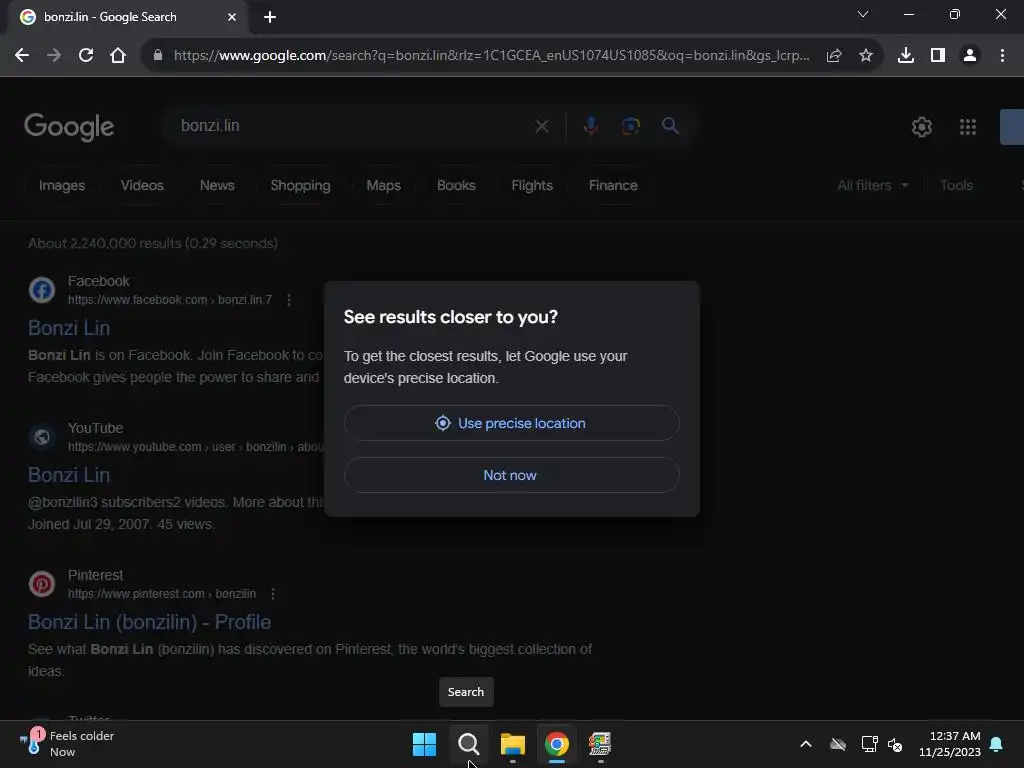1024x768 pixels.
Task: Go forward to next page
Action: tap(54, 56)
